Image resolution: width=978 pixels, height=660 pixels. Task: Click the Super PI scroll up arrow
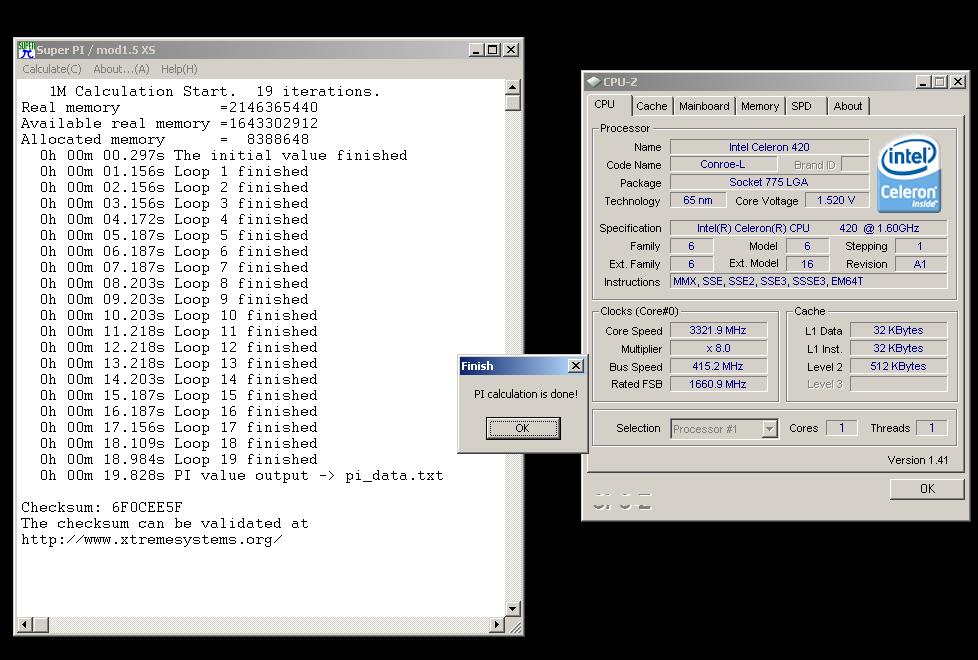(513, 87)
